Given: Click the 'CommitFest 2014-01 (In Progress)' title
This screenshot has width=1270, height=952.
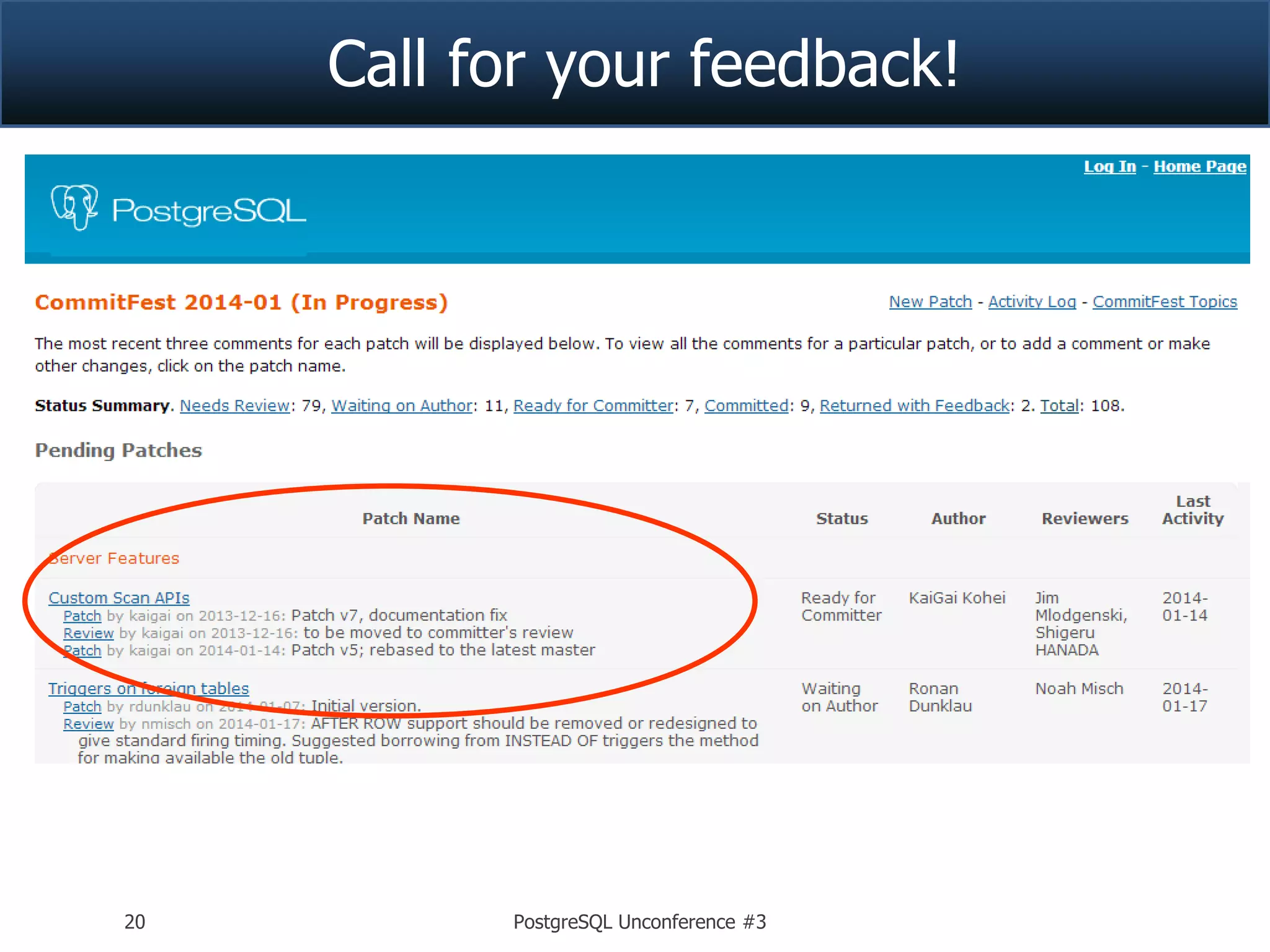Looking at the screenshot, I should (x=241, y=302).
